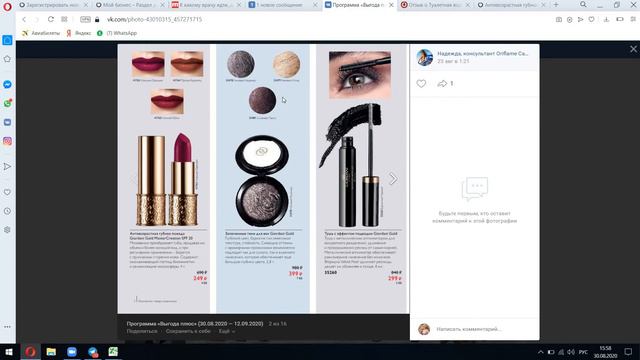Like the photo with the heart icon
This screenshot has height=360, width=640.
point(421,83)
